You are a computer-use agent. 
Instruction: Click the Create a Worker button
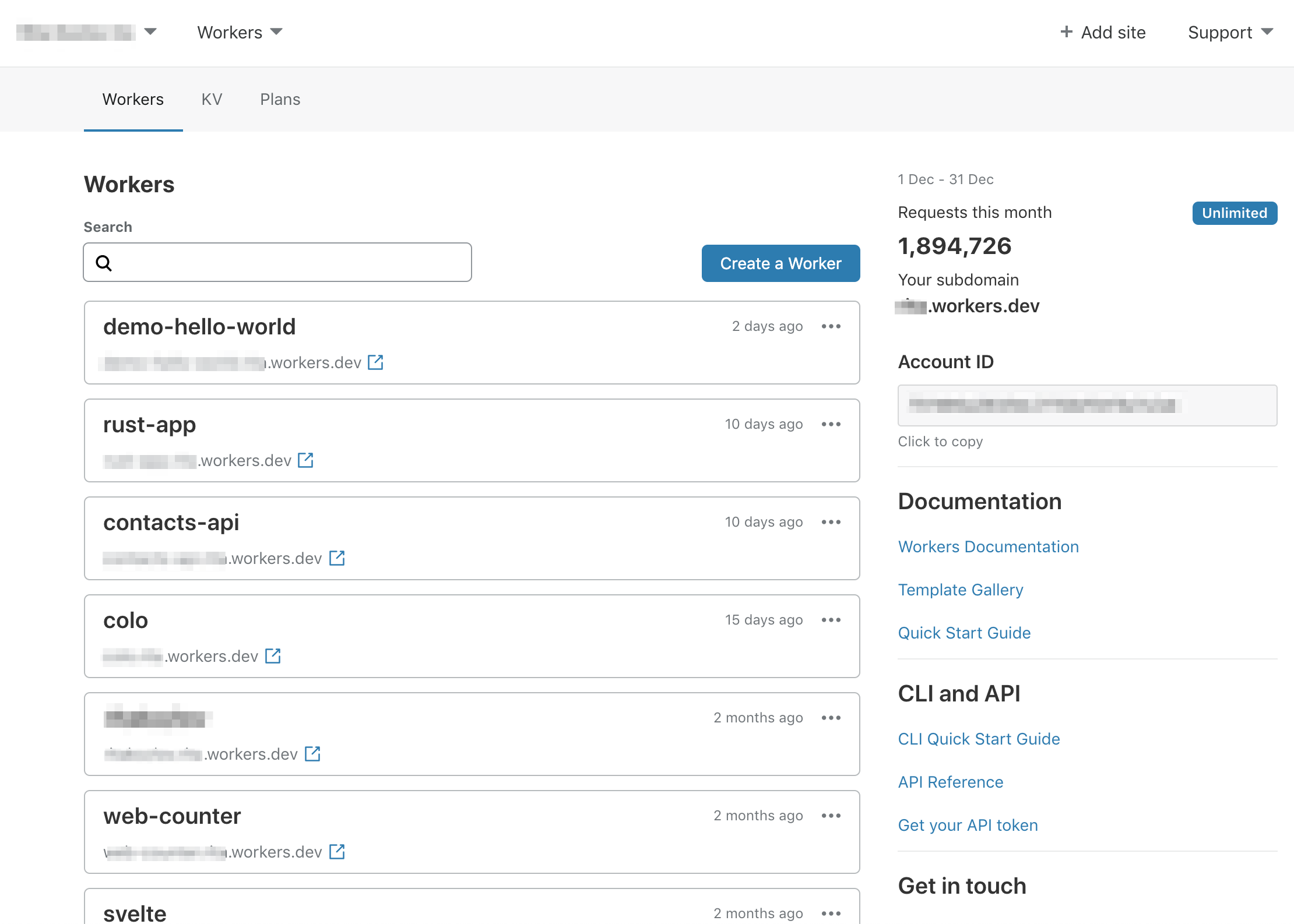pyautogui.click(x=780, y=263)
